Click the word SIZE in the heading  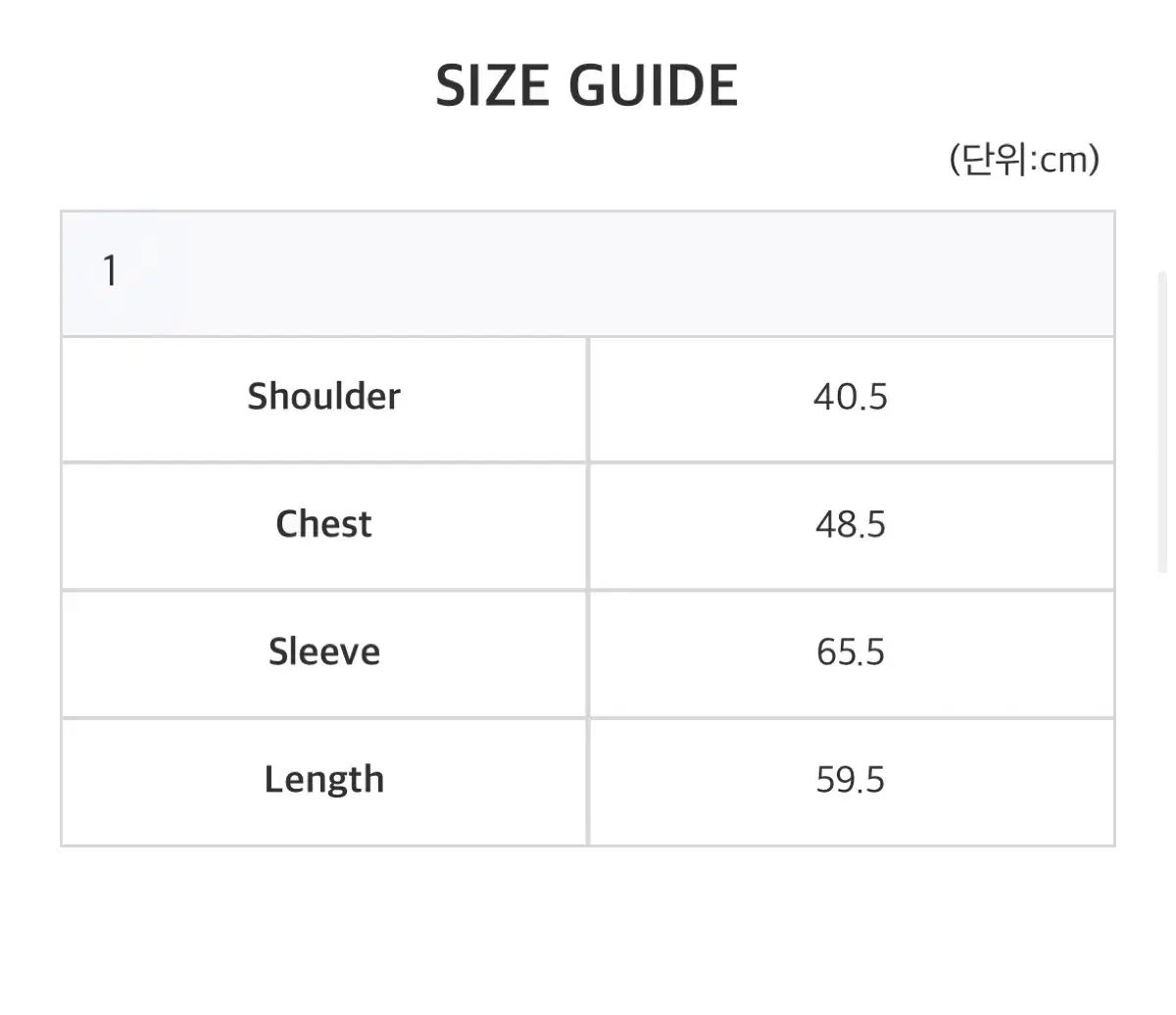494,85
